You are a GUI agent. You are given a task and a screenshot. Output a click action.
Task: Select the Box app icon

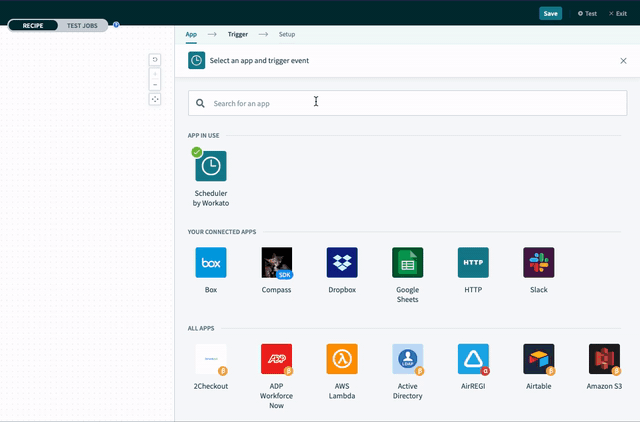[x=211, y=263]
